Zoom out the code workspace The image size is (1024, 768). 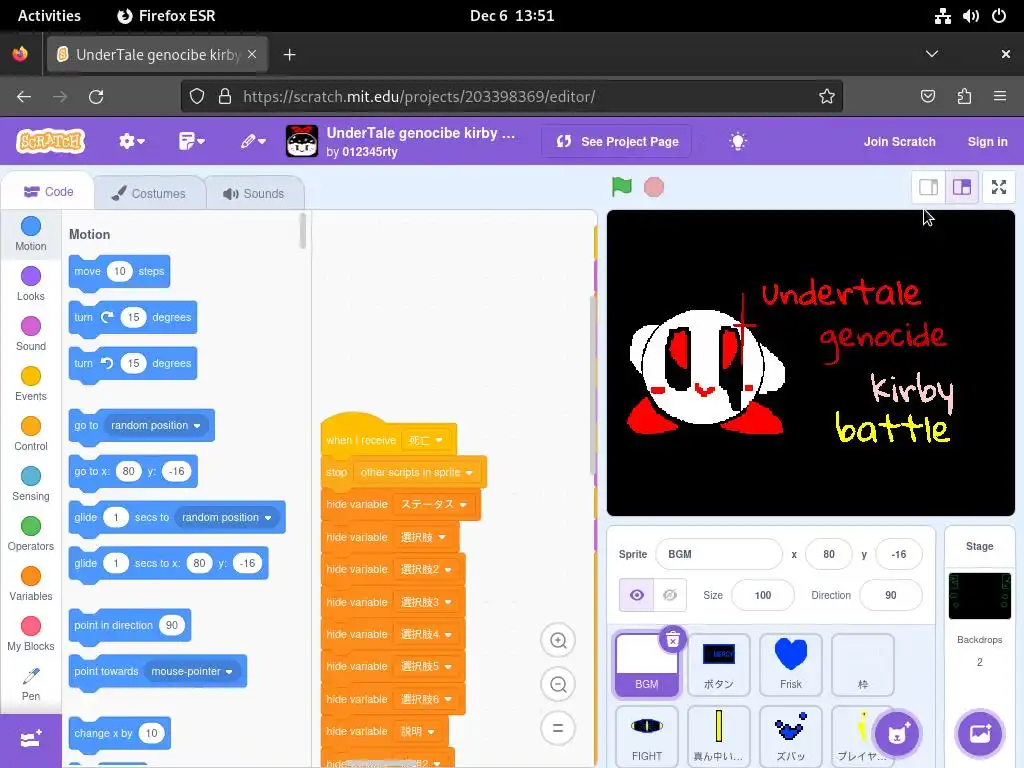point(558,684)
